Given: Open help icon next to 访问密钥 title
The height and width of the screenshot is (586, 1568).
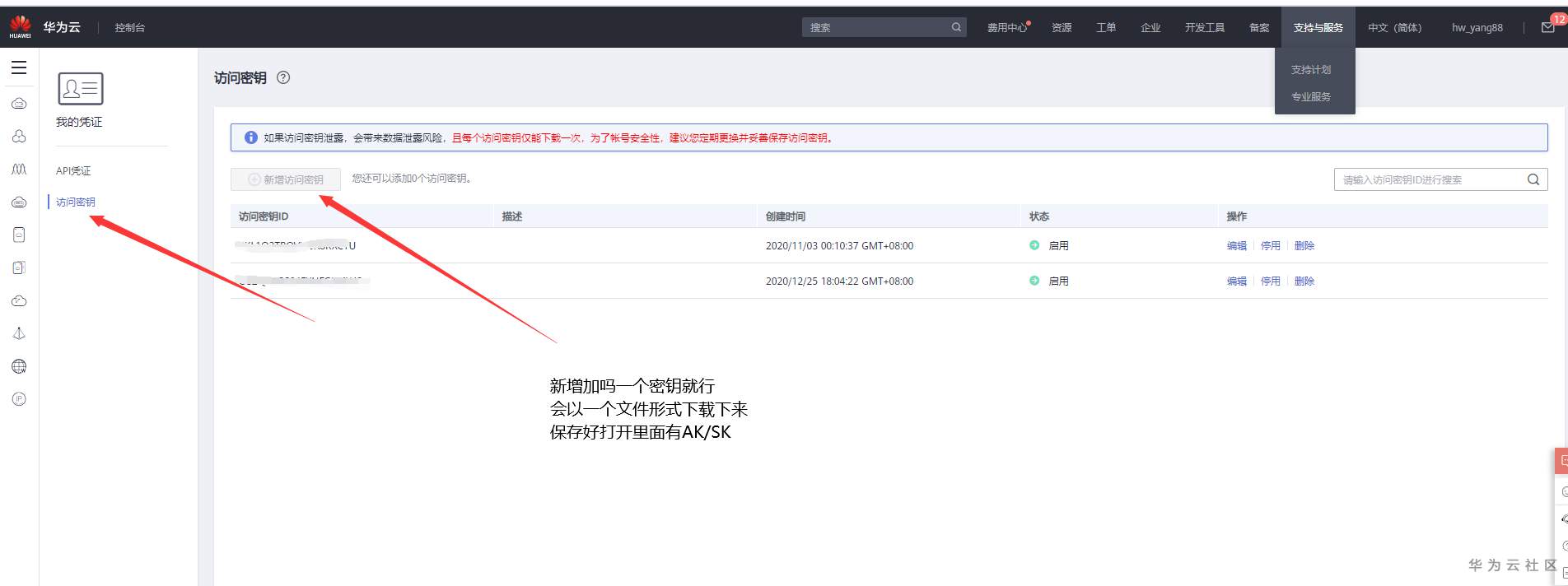Looking at the screenshot, I should [x=283, y=77].
